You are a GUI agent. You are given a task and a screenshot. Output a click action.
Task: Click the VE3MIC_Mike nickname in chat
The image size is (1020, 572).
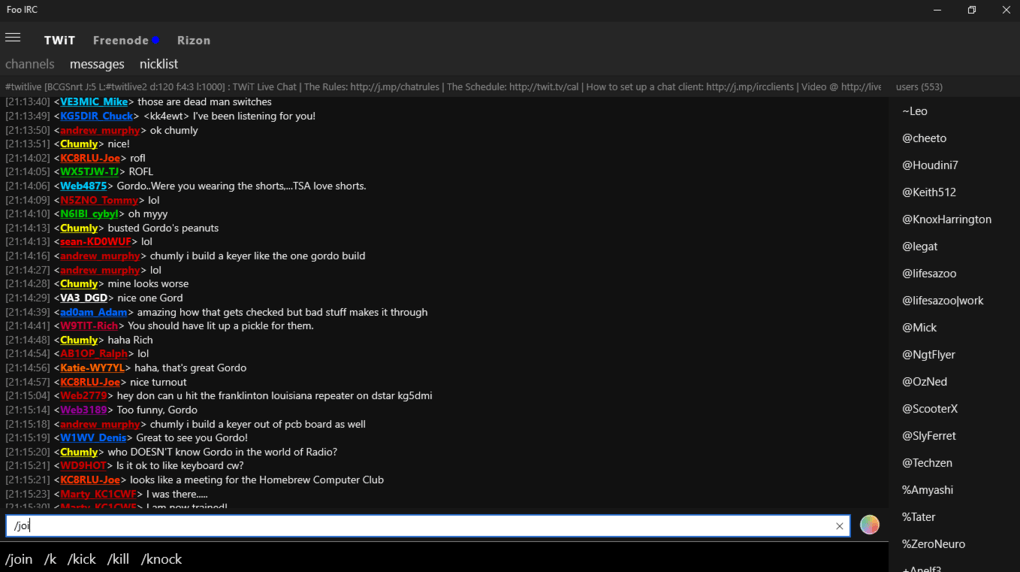click(x=94, y=102)
